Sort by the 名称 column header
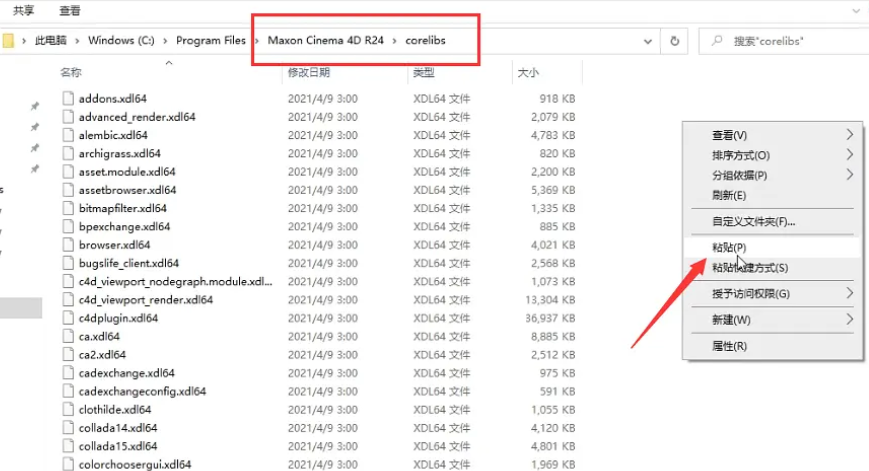The width and height of the screenshot is (869, 471). pos(71,72)
